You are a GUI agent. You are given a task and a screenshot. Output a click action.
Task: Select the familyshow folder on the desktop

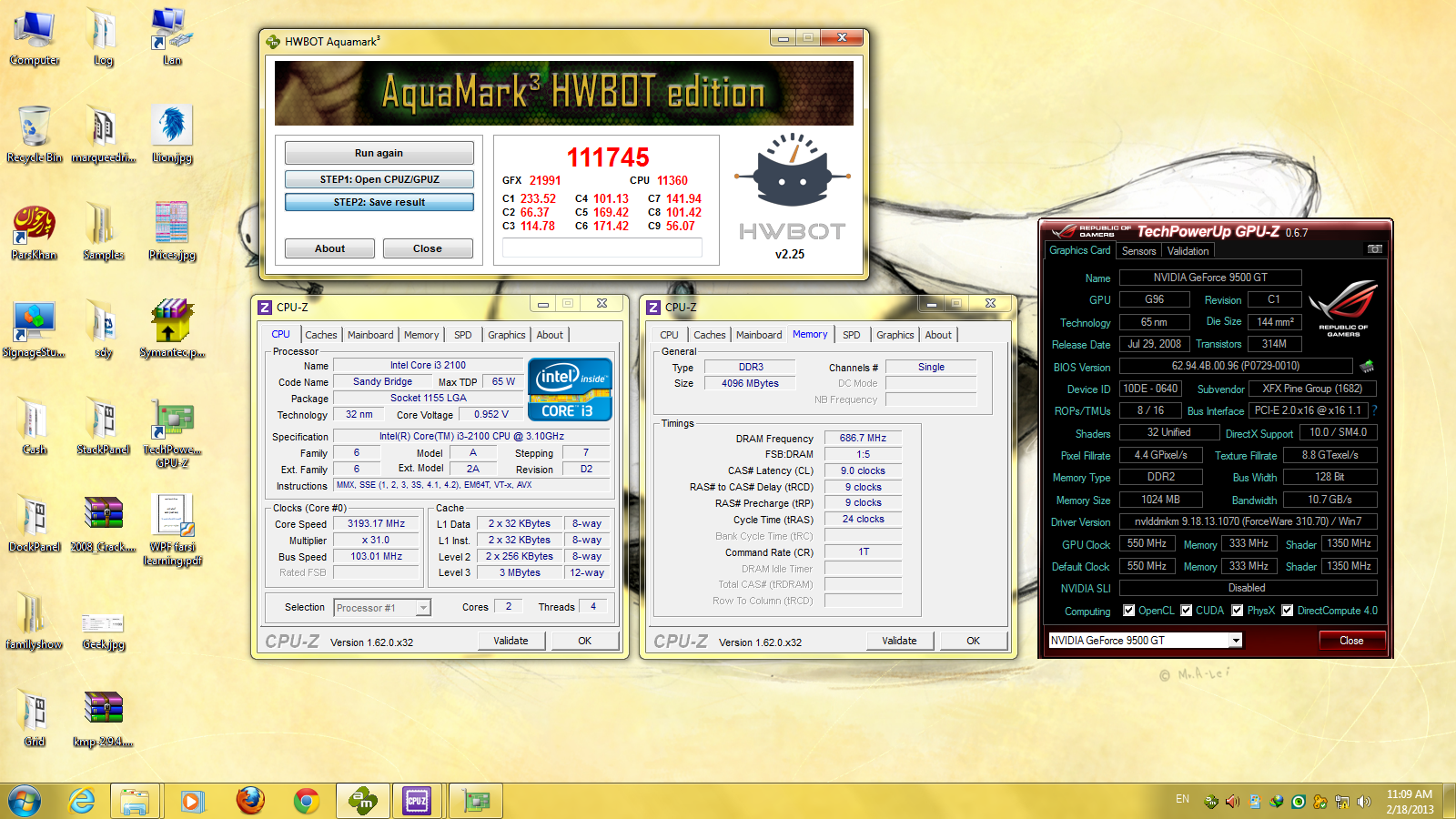tap(35, 621)
